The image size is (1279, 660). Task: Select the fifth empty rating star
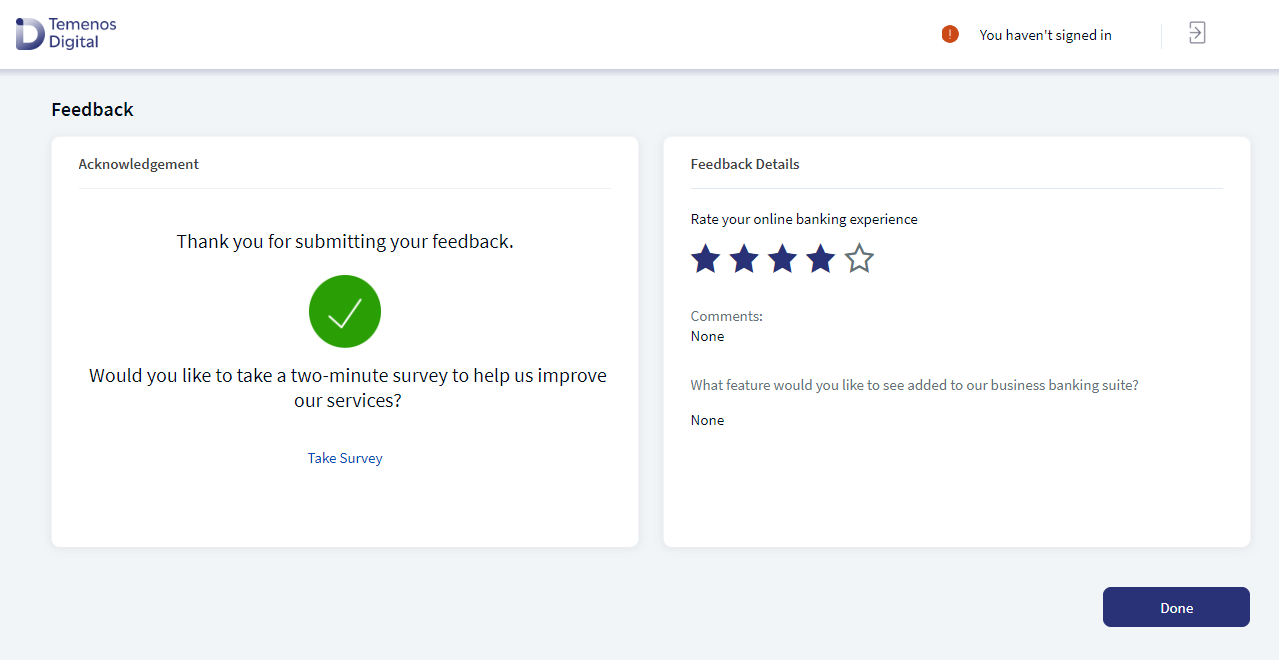[859, 259]
